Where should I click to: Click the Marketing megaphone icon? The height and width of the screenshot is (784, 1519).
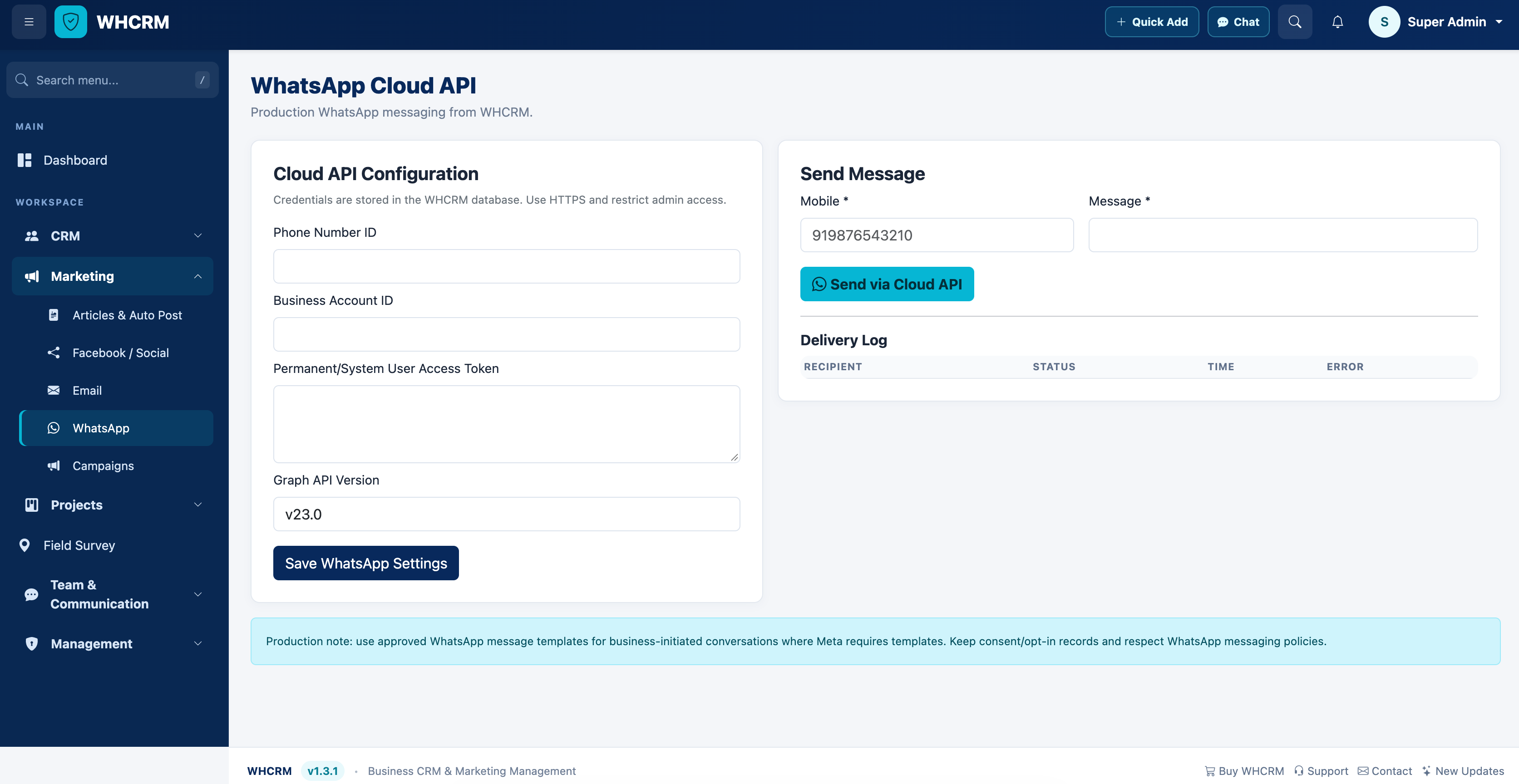(x=32, y=276)
